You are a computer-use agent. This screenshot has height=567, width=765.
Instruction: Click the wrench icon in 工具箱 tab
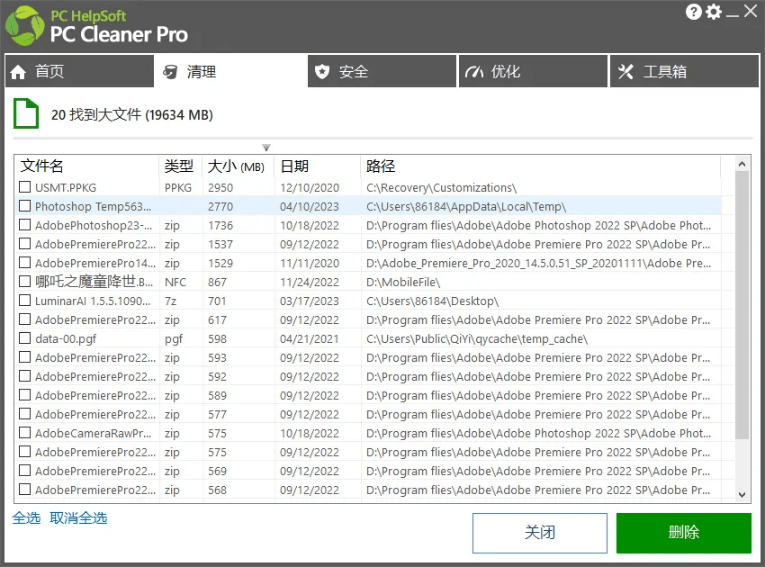626,72
